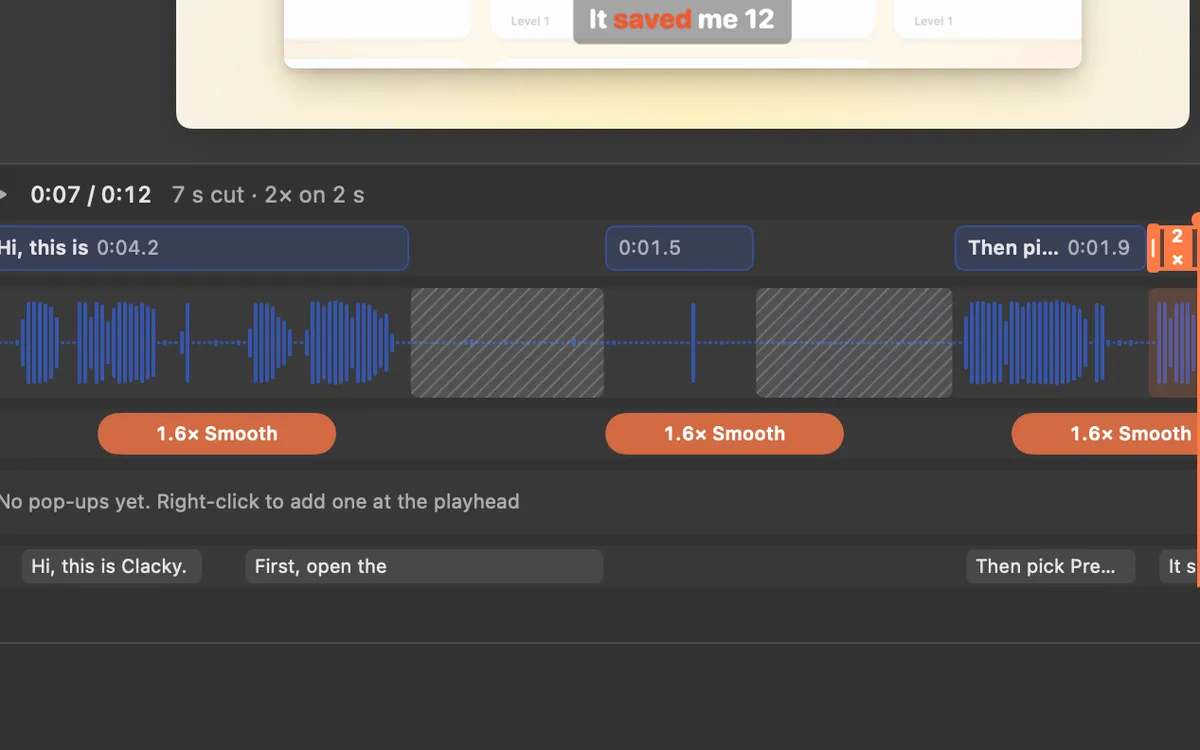Open the leftmost 1.6× Smooth pill
The image size is (1200, 750).
click(x=217, y=434)
